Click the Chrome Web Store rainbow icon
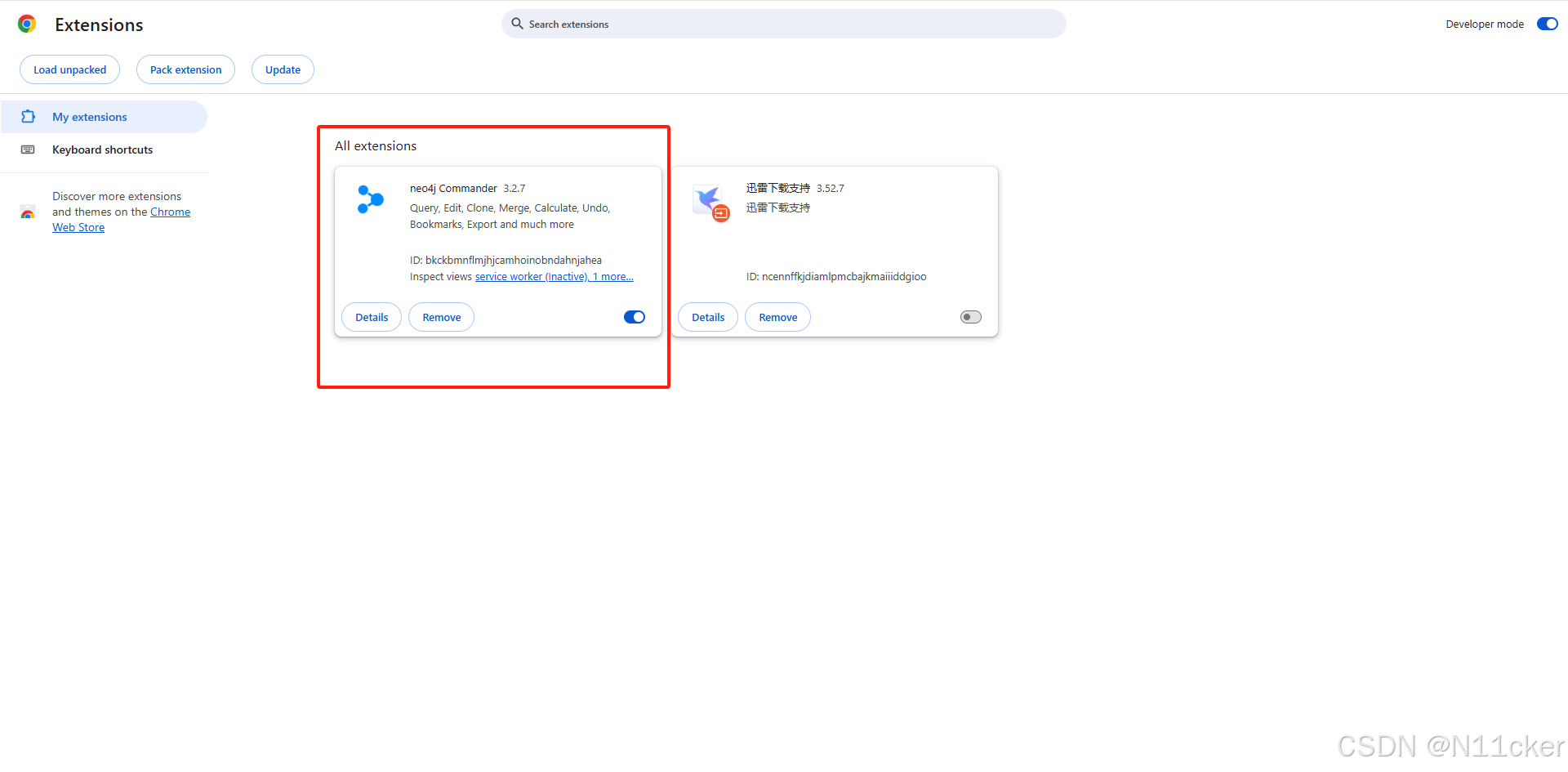The width and height of the screenshot is (1568, 772). [x=28, y=212]
